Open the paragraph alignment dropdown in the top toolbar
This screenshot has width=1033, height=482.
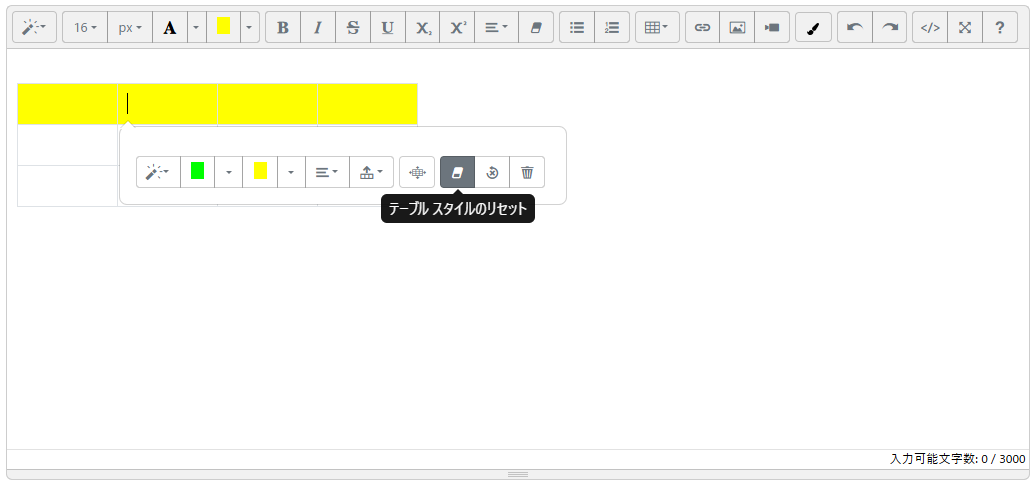496,28
